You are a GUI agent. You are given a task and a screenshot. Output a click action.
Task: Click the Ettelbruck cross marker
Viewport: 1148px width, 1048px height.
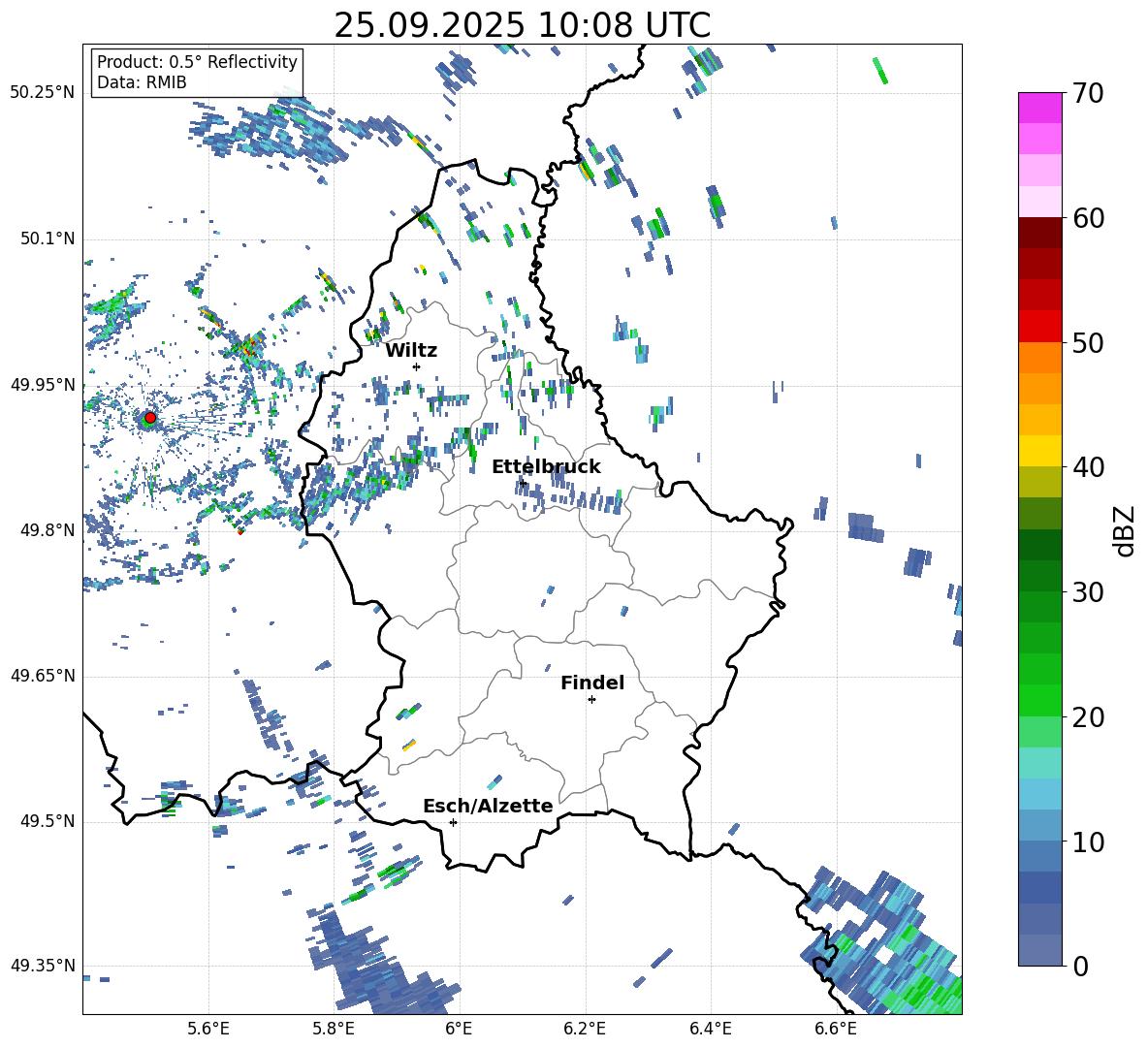(522, 483)
